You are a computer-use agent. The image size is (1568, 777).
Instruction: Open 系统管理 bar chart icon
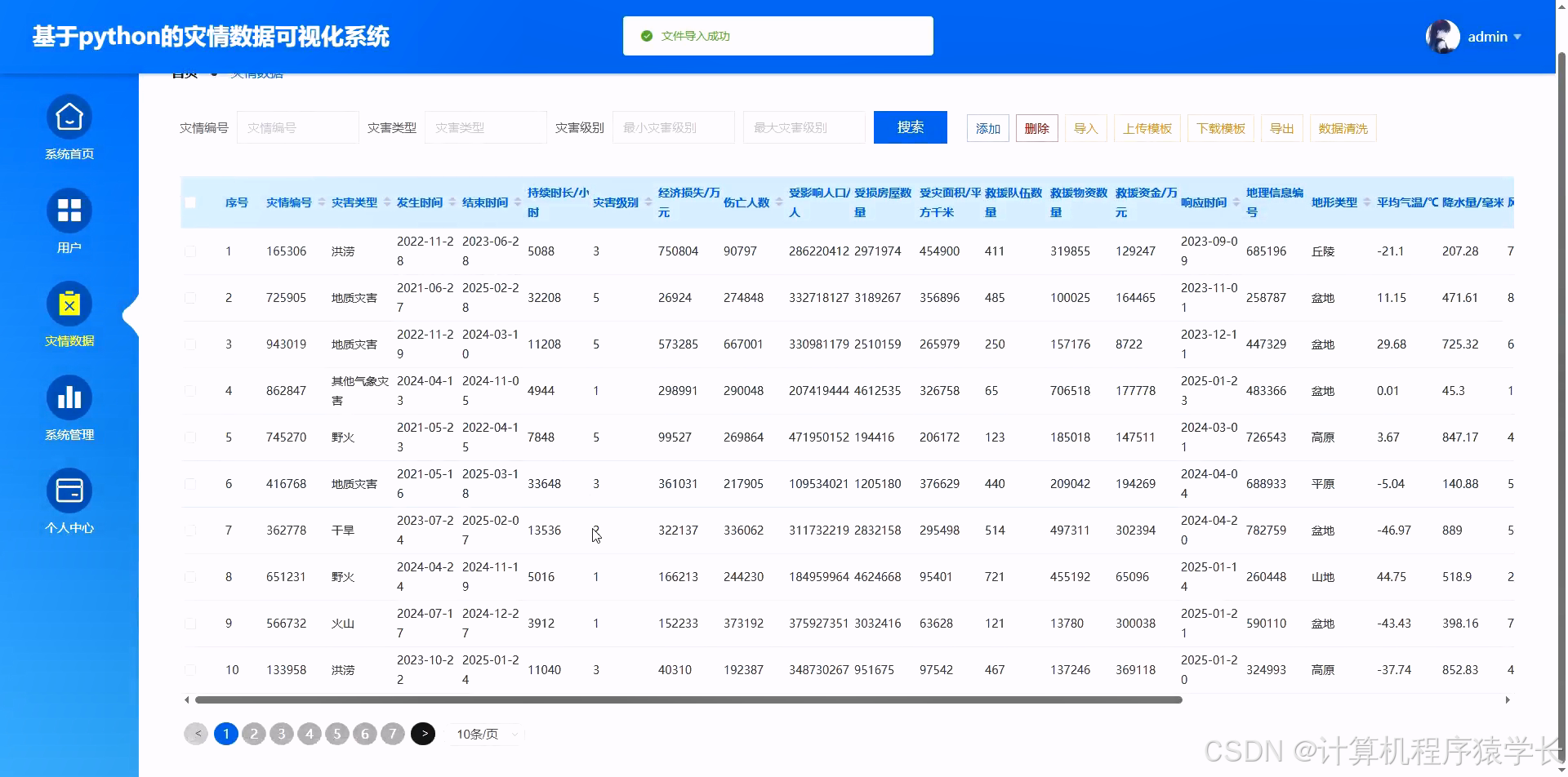(69, 397)
